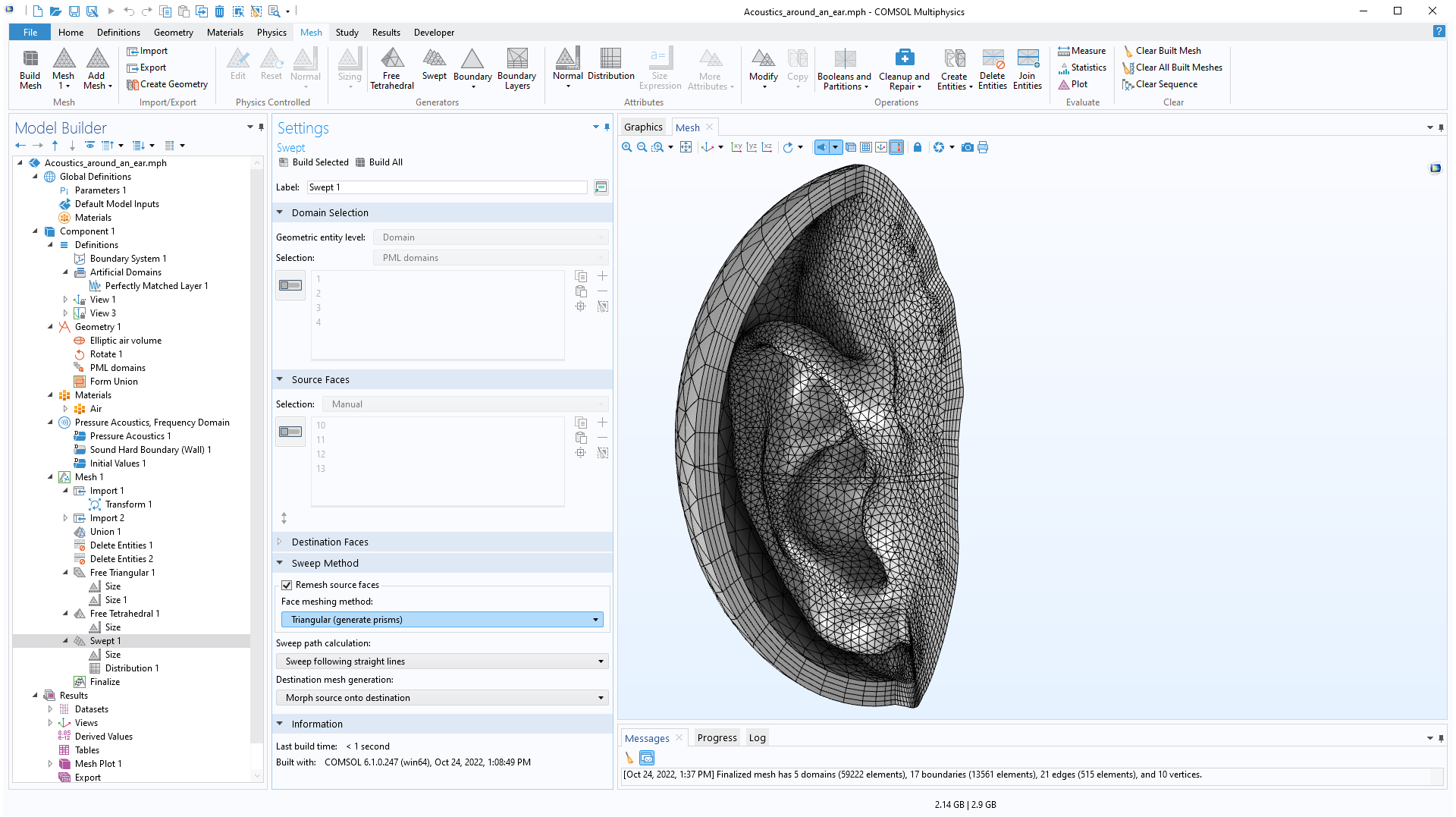Screen dimensions: 1456x817
Task: Open Sweep path calculation dropdown
Action: click(442, 661)
